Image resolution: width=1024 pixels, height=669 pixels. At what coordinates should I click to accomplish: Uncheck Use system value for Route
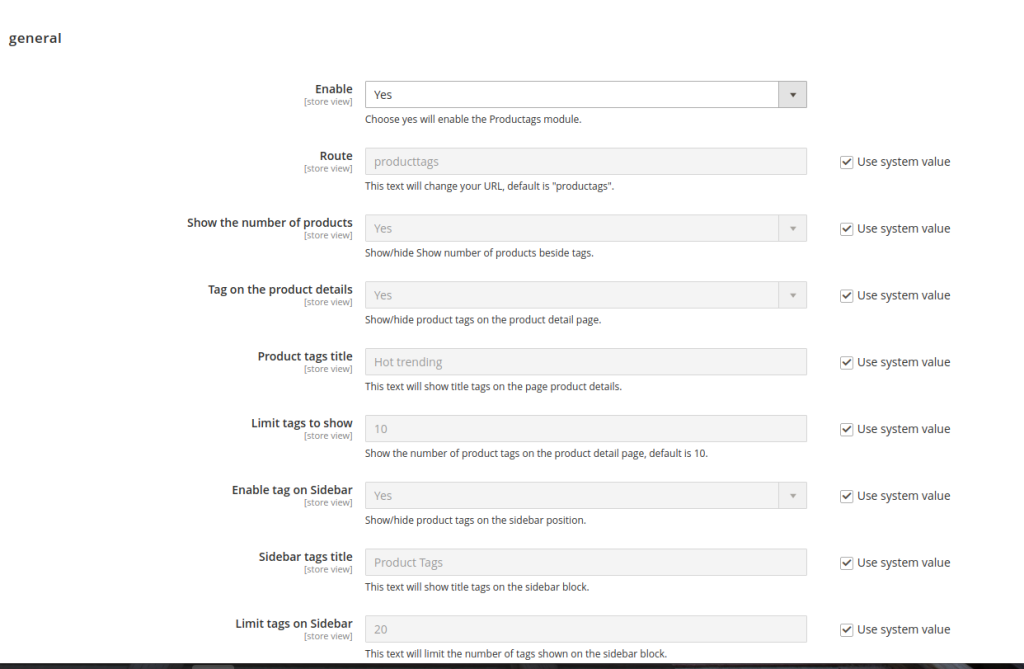[847, 162]
